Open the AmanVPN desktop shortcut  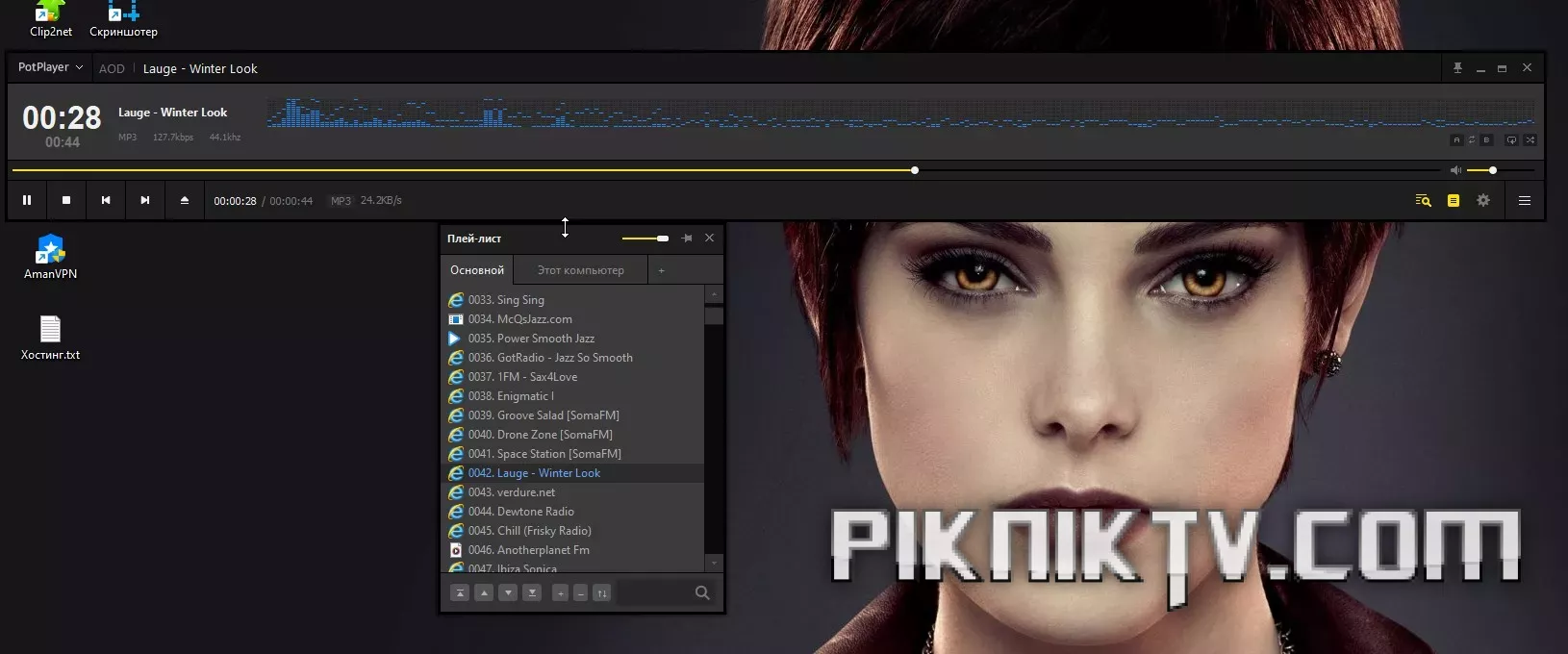50,257
